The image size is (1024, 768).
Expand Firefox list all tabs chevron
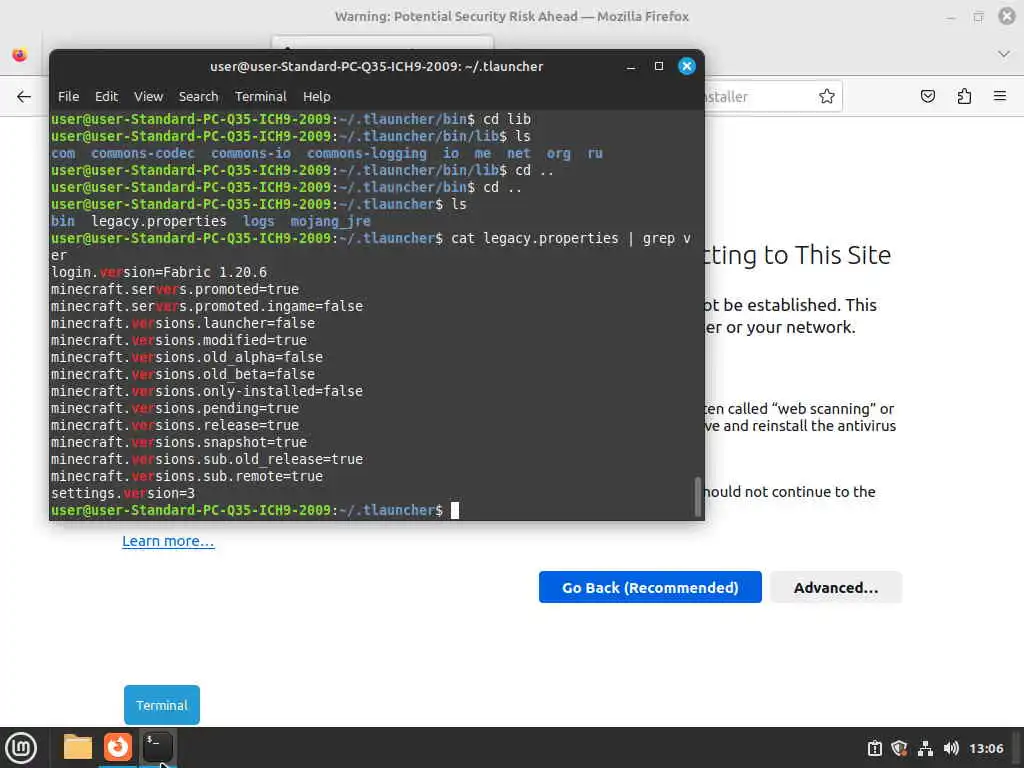tap(1004, 54)
